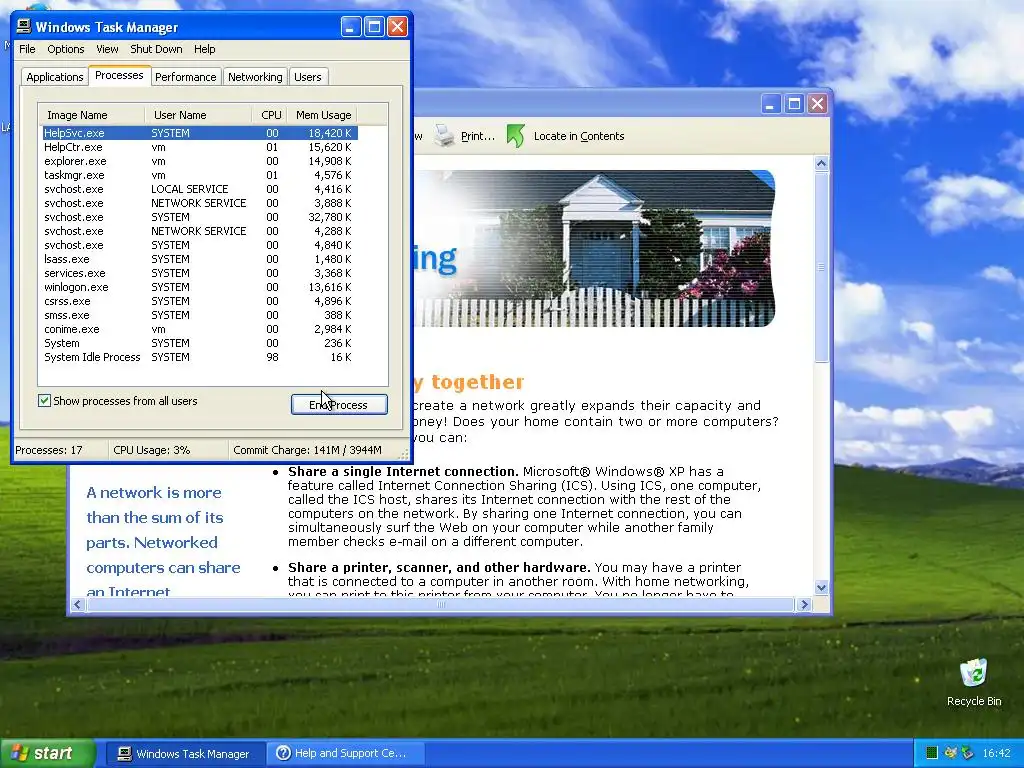Click the taskbar clock showing 16:42
Screen dimensions: 1024x768
pos(996,753)
